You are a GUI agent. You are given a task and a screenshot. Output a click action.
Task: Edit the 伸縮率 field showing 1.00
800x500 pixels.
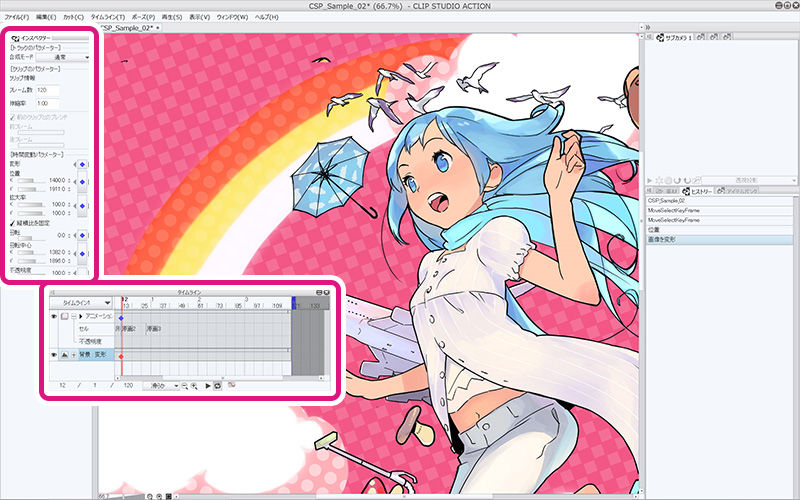point(47,103)
